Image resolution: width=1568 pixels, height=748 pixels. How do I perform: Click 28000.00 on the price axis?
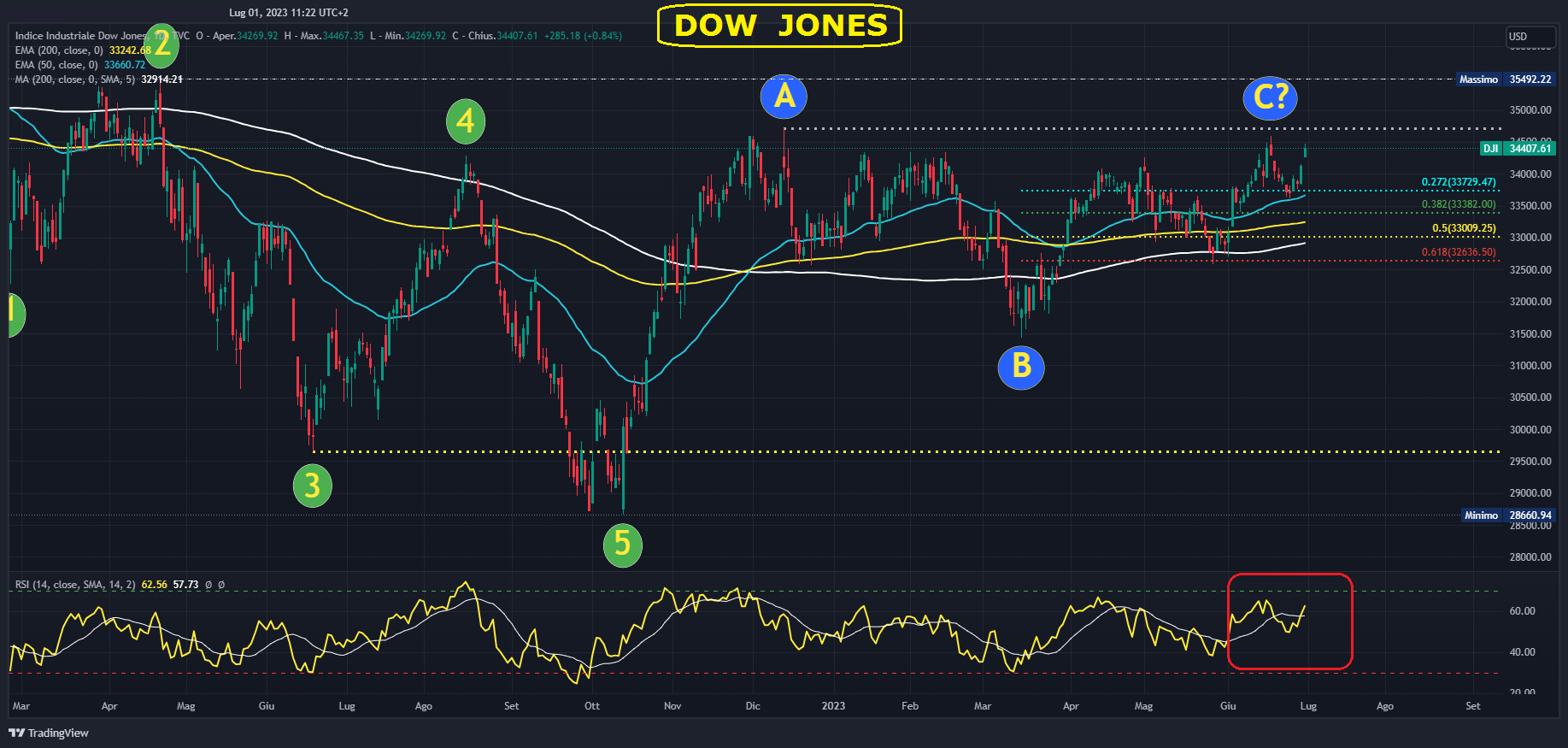point(1530,557)
